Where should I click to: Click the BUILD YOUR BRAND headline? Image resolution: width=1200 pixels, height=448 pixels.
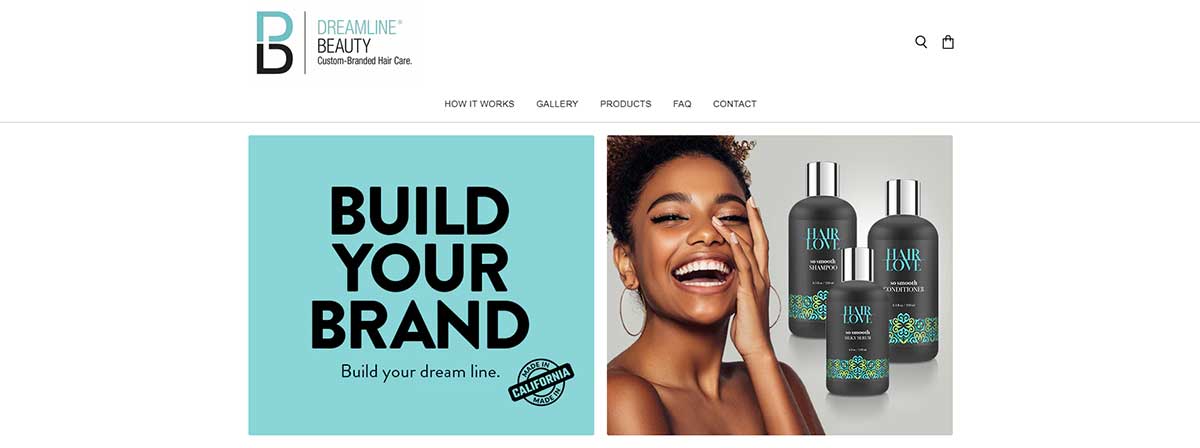420,268
